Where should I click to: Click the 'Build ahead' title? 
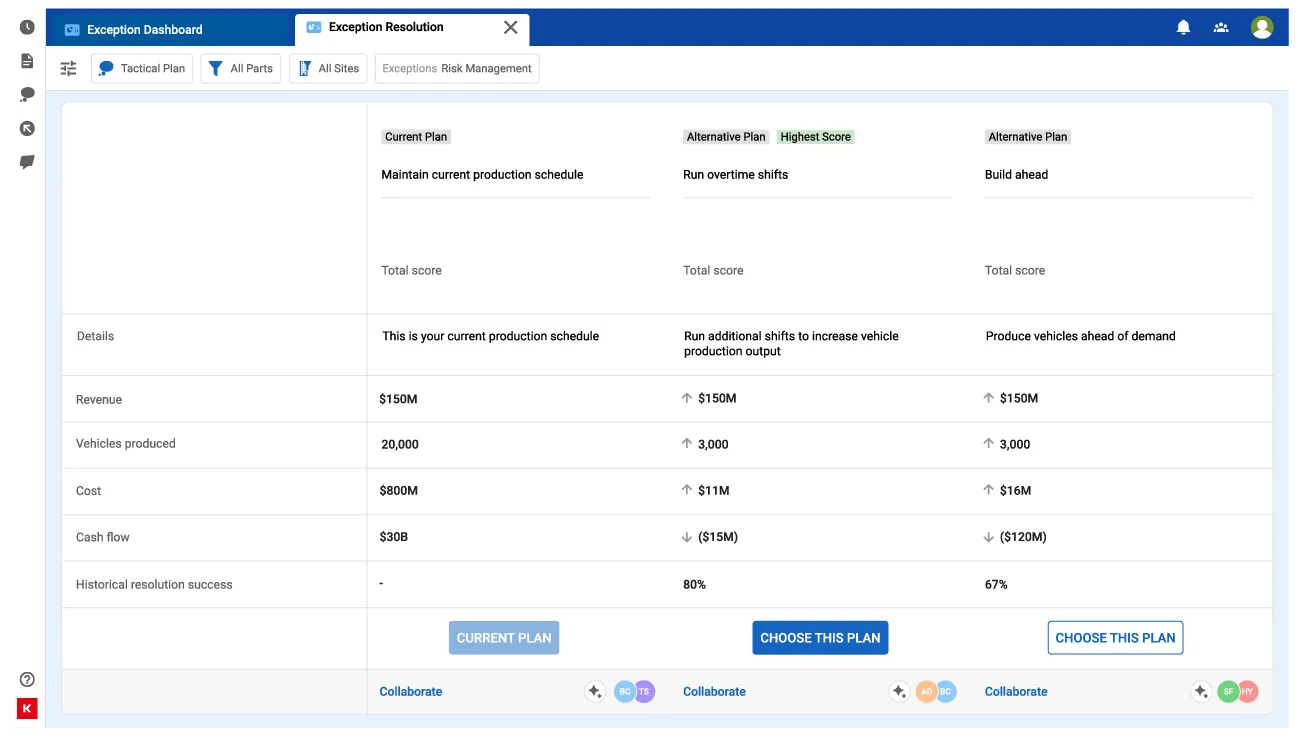1016,174
